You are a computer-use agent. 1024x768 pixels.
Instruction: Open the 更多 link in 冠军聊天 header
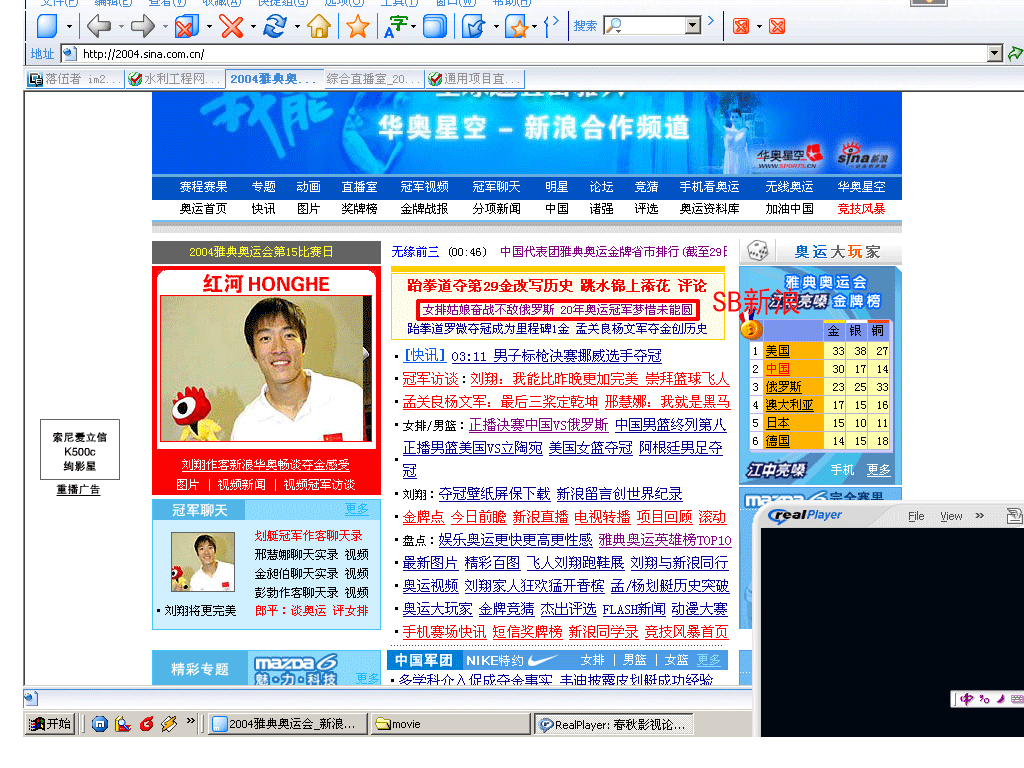357,509
